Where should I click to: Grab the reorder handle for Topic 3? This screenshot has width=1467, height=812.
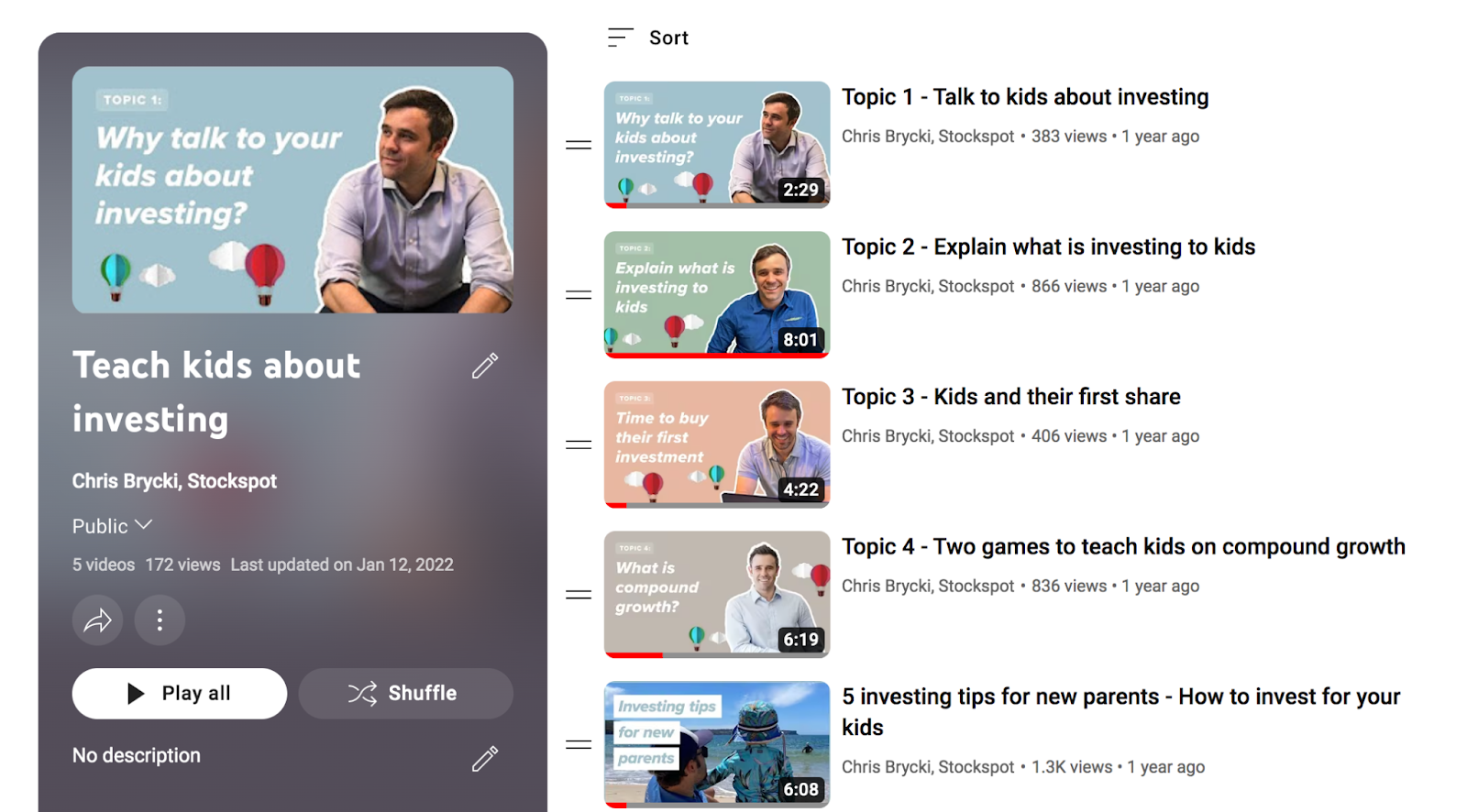pyautogui.click(x=579, y=445)
